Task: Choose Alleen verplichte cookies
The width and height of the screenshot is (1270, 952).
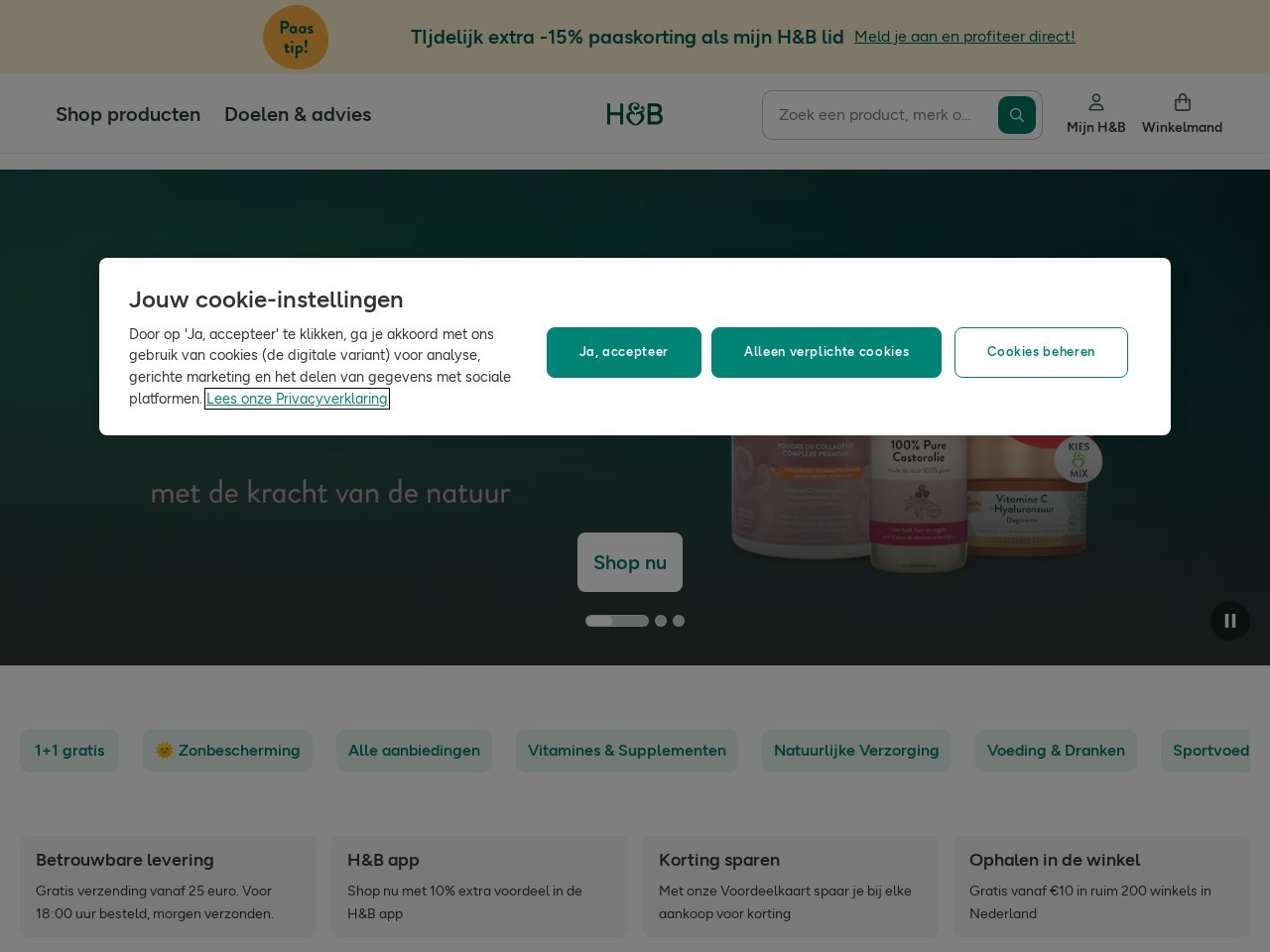Action: coord(826,352)
